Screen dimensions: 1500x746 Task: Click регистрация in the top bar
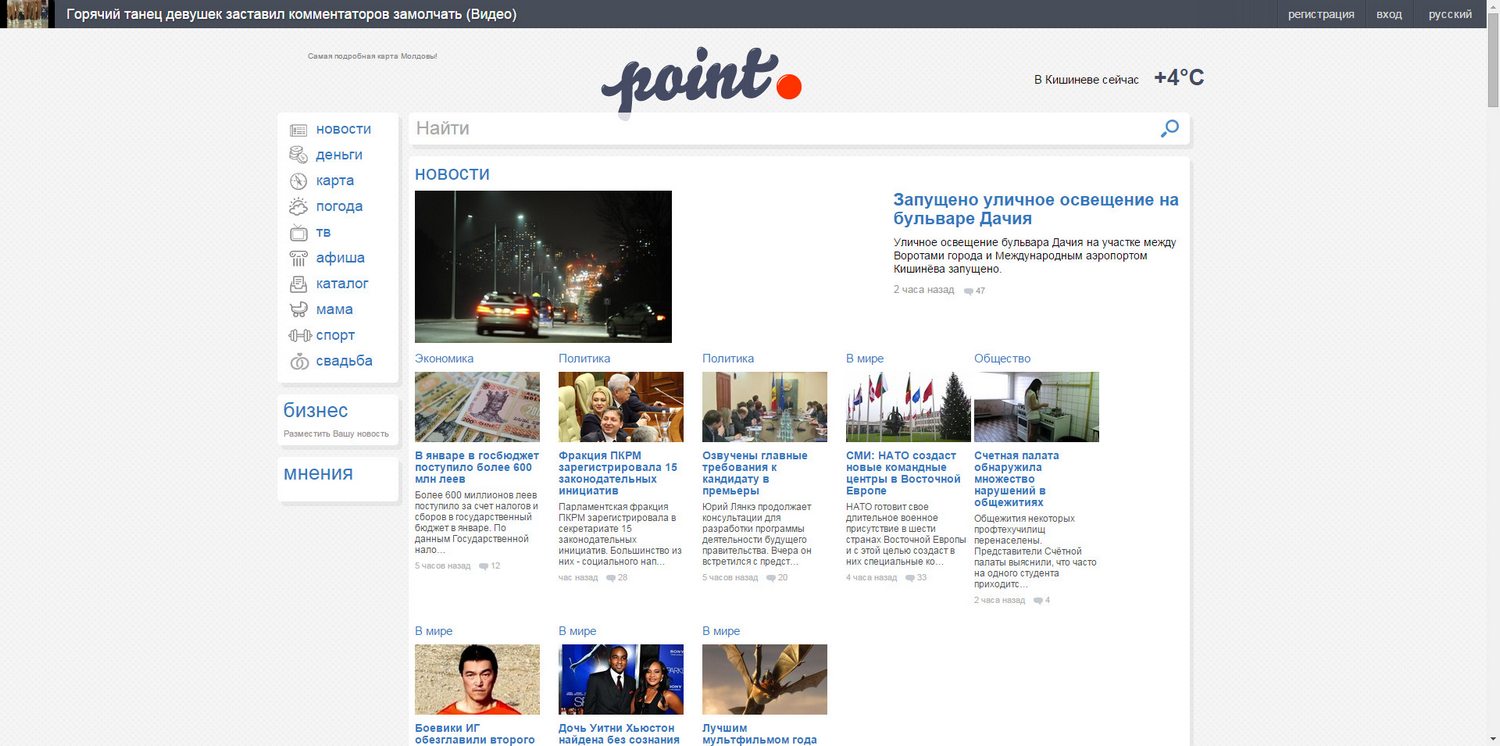tap(1319, 14)
